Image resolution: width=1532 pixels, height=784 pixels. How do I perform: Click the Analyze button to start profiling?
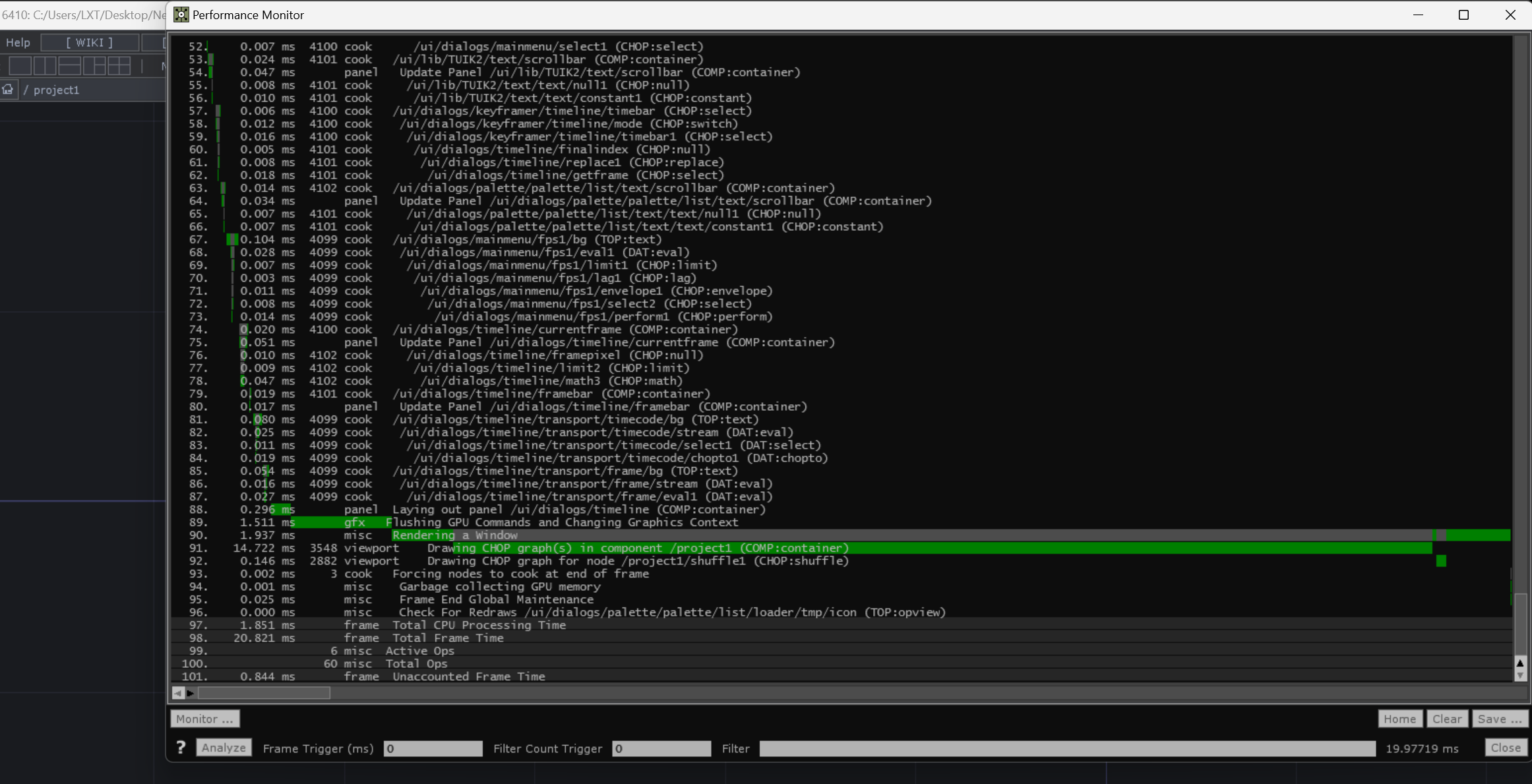pos(223,748)
